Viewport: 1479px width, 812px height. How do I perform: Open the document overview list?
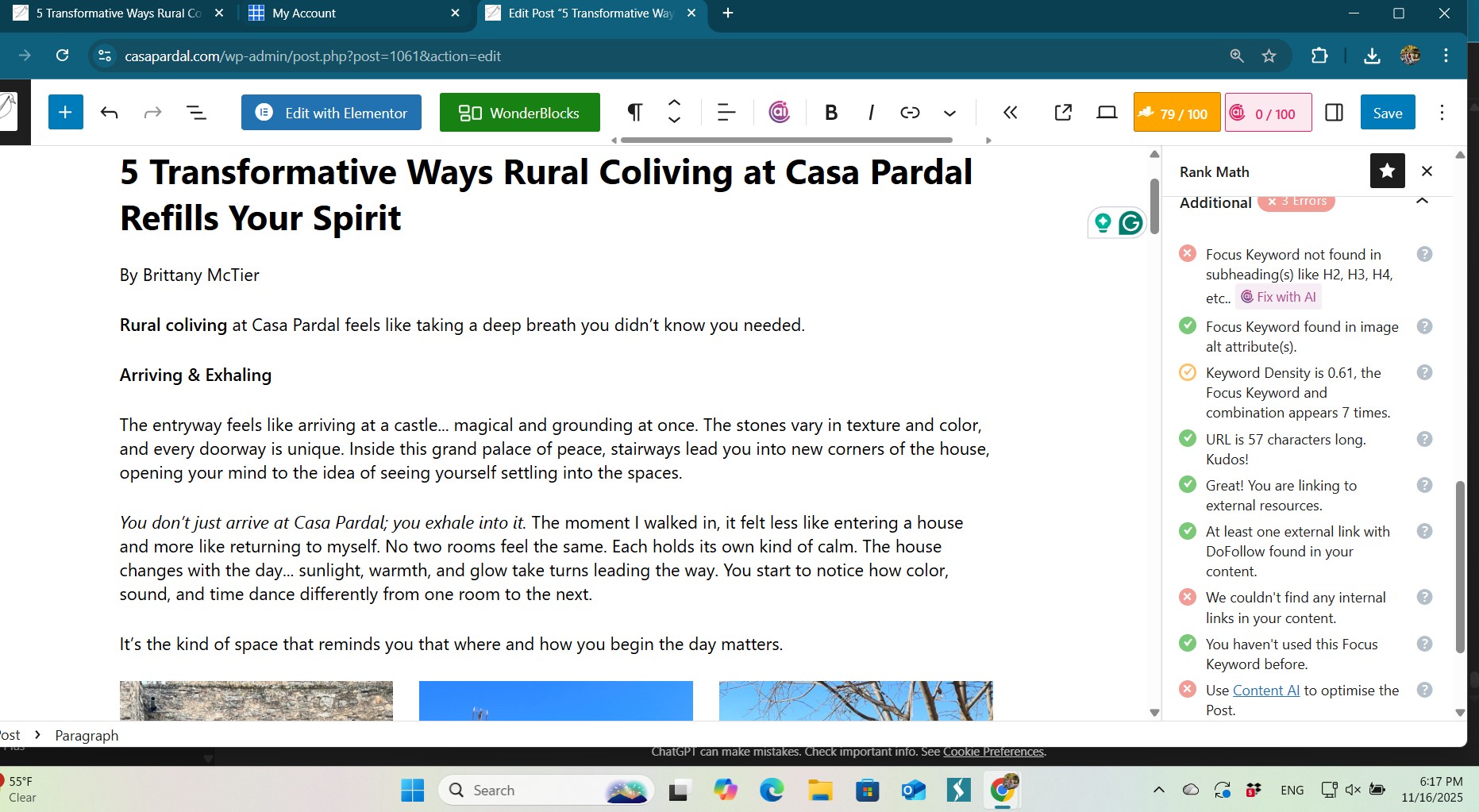point(196,113)
